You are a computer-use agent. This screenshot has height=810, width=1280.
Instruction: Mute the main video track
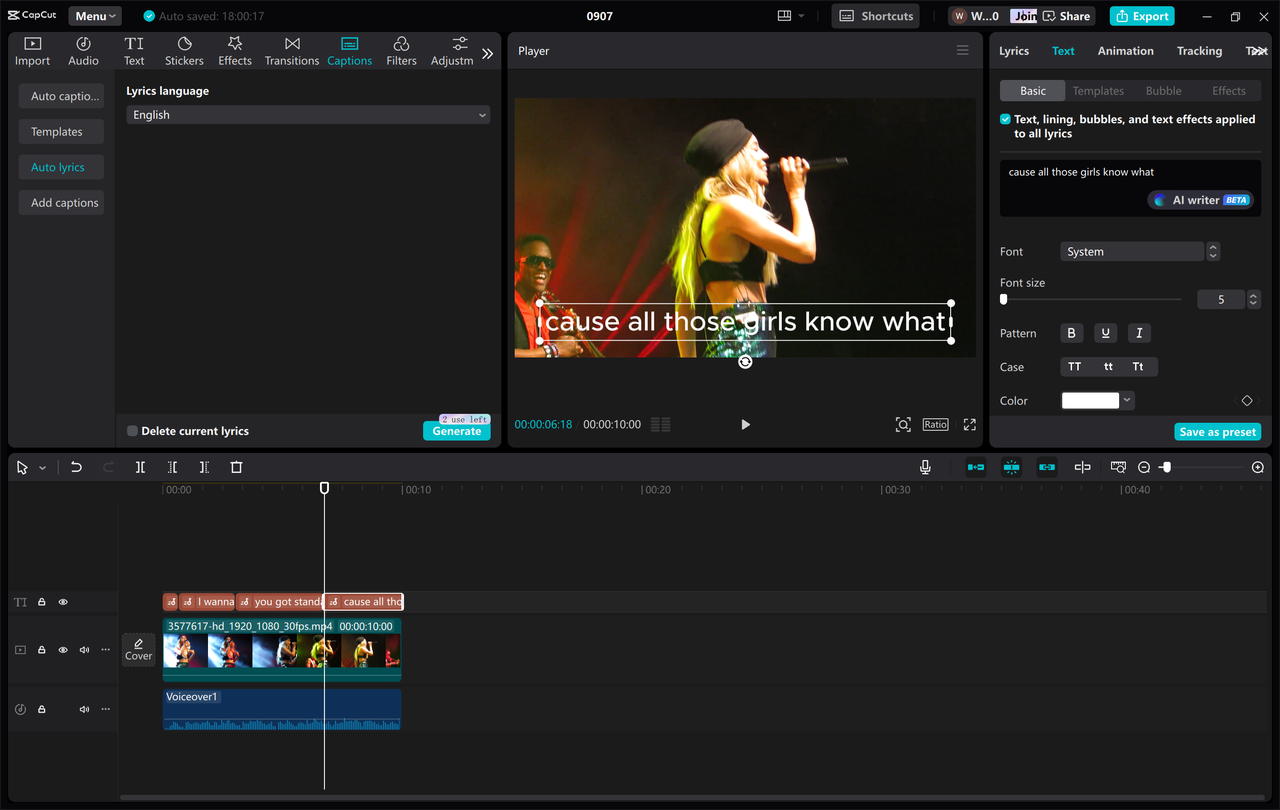coord(84,650)
